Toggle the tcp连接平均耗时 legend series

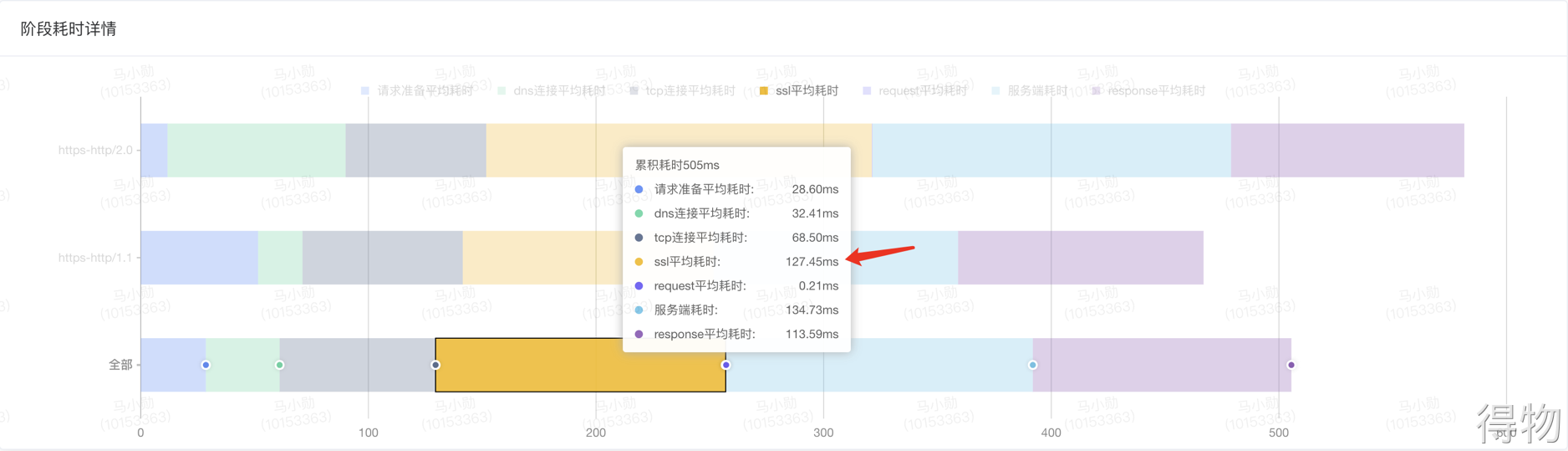(682, 90)
